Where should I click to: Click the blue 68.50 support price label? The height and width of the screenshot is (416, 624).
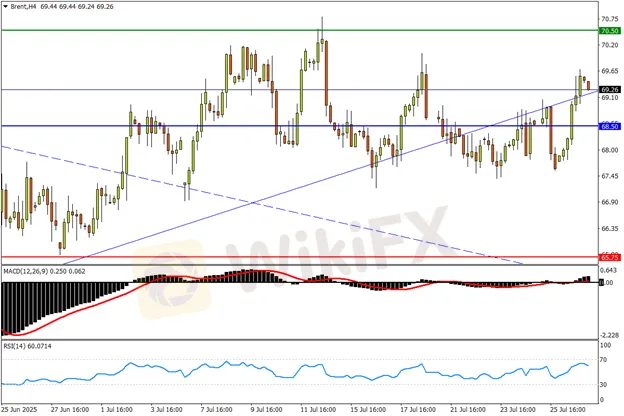pyautogui.click(x=610, y=126)
